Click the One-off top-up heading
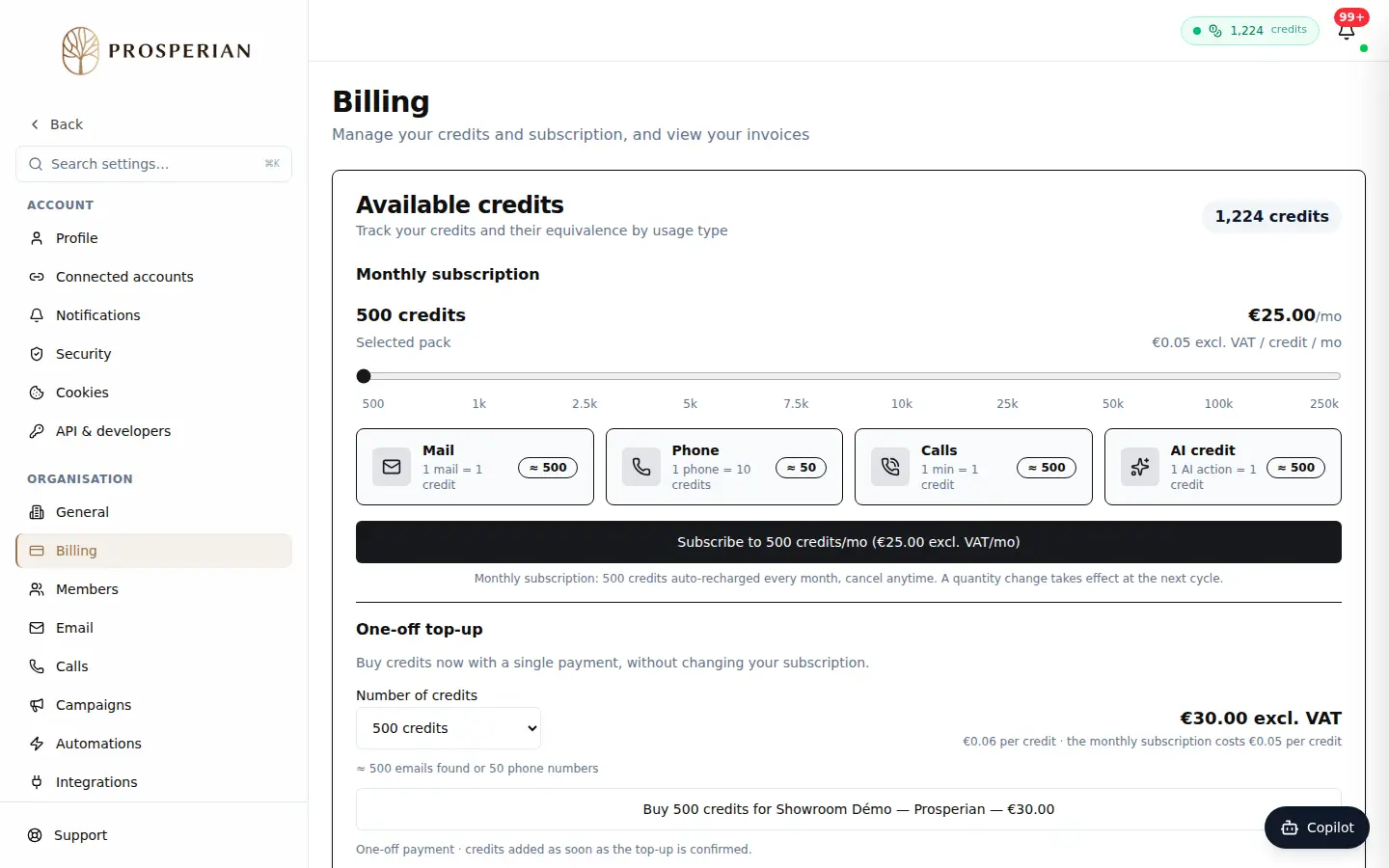This screenshot has width=1389, height=868. tap(420, 629)
